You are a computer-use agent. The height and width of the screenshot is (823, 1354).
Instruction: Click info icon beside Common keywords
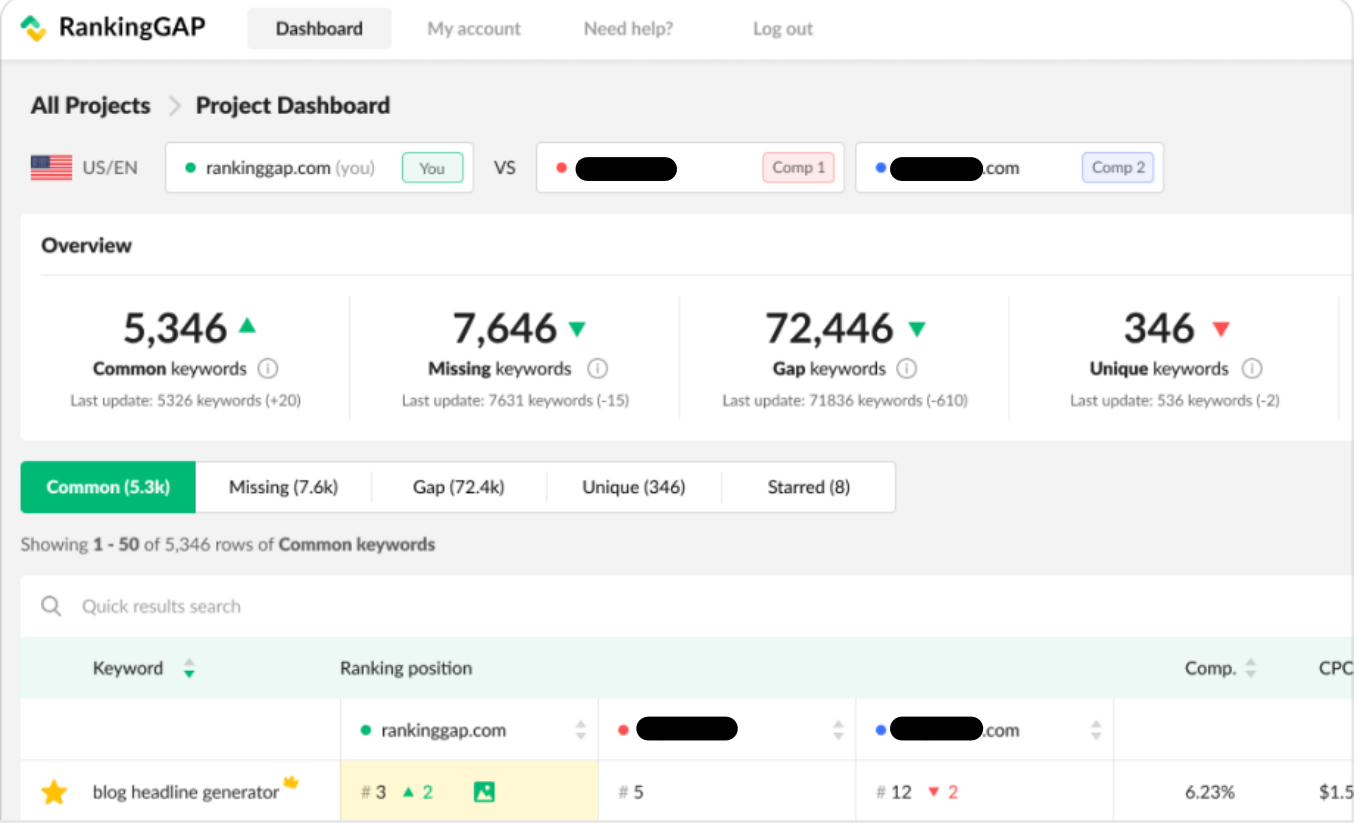[x=267, y=369]
